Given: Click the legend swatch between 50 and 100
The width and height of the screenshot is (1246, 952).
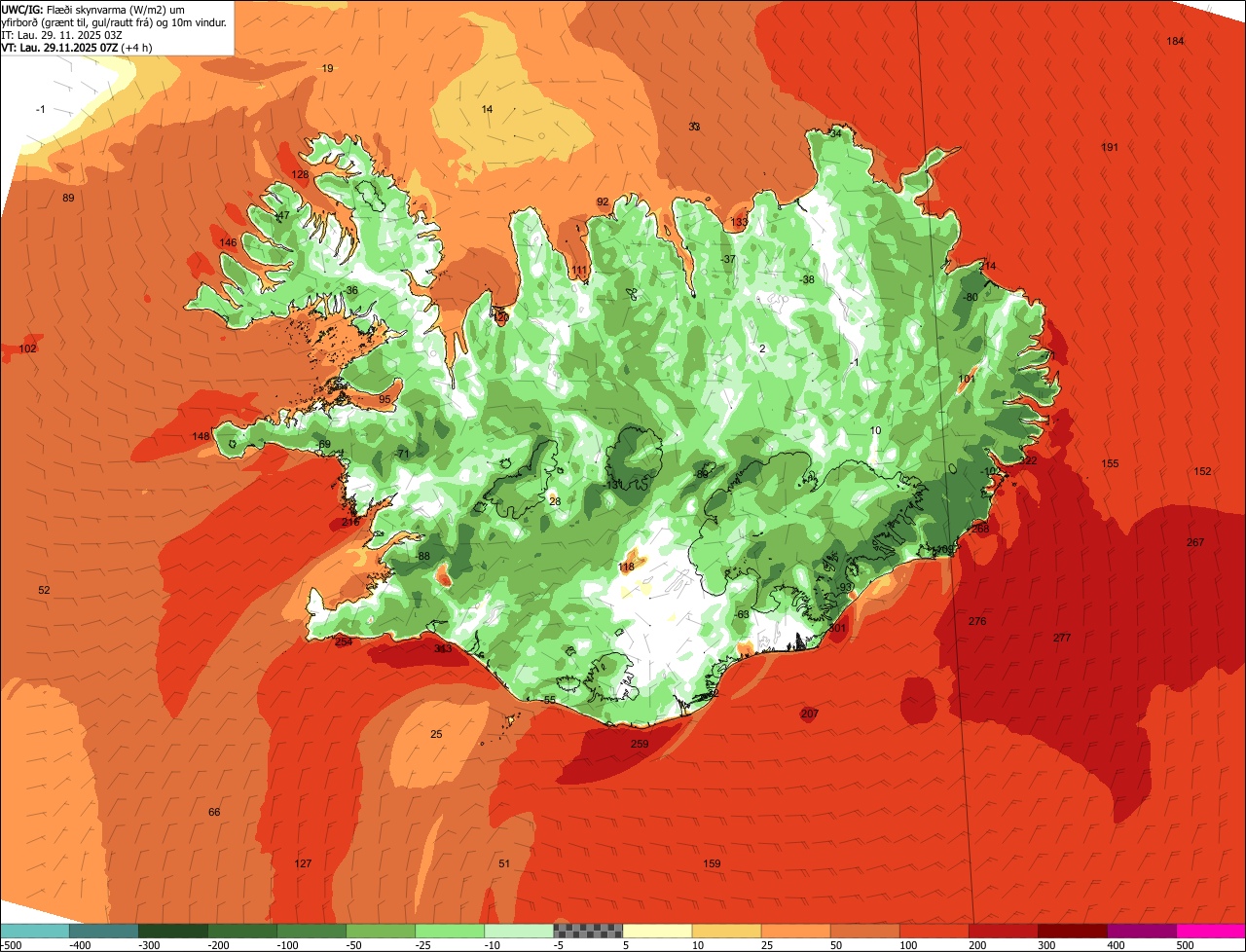Looking at the screenshot, I should point(863,931).
